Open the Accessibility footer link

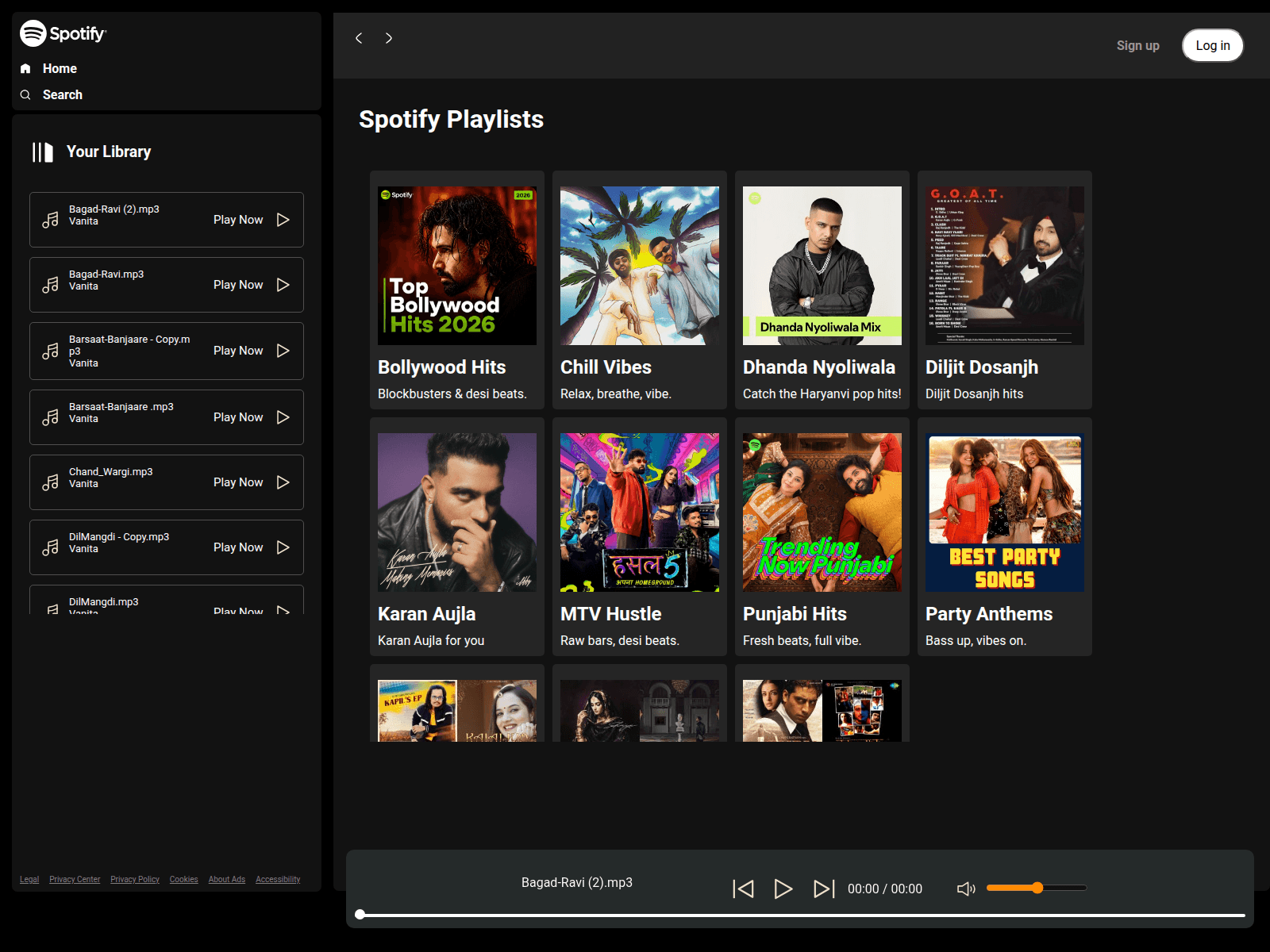(278, 879)
